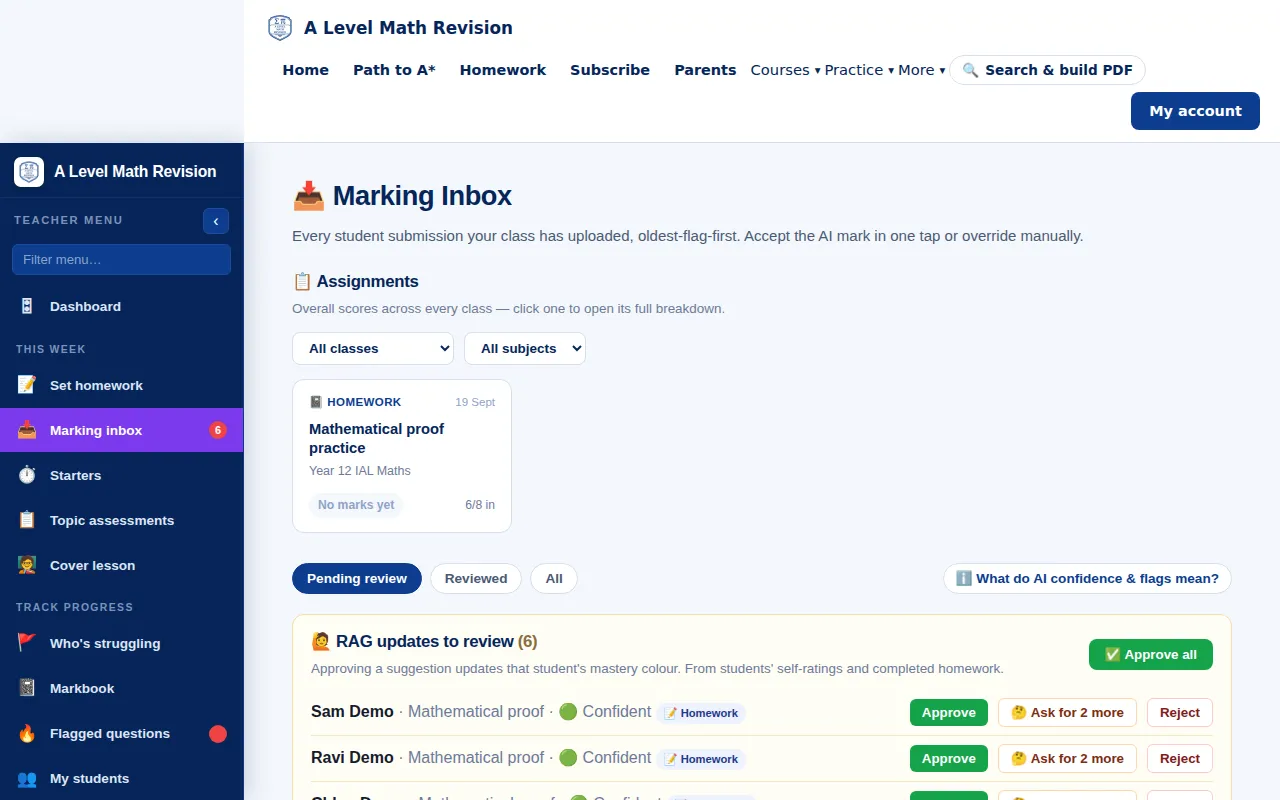Click the 6/8 in submission count

[x=480, y=505]
